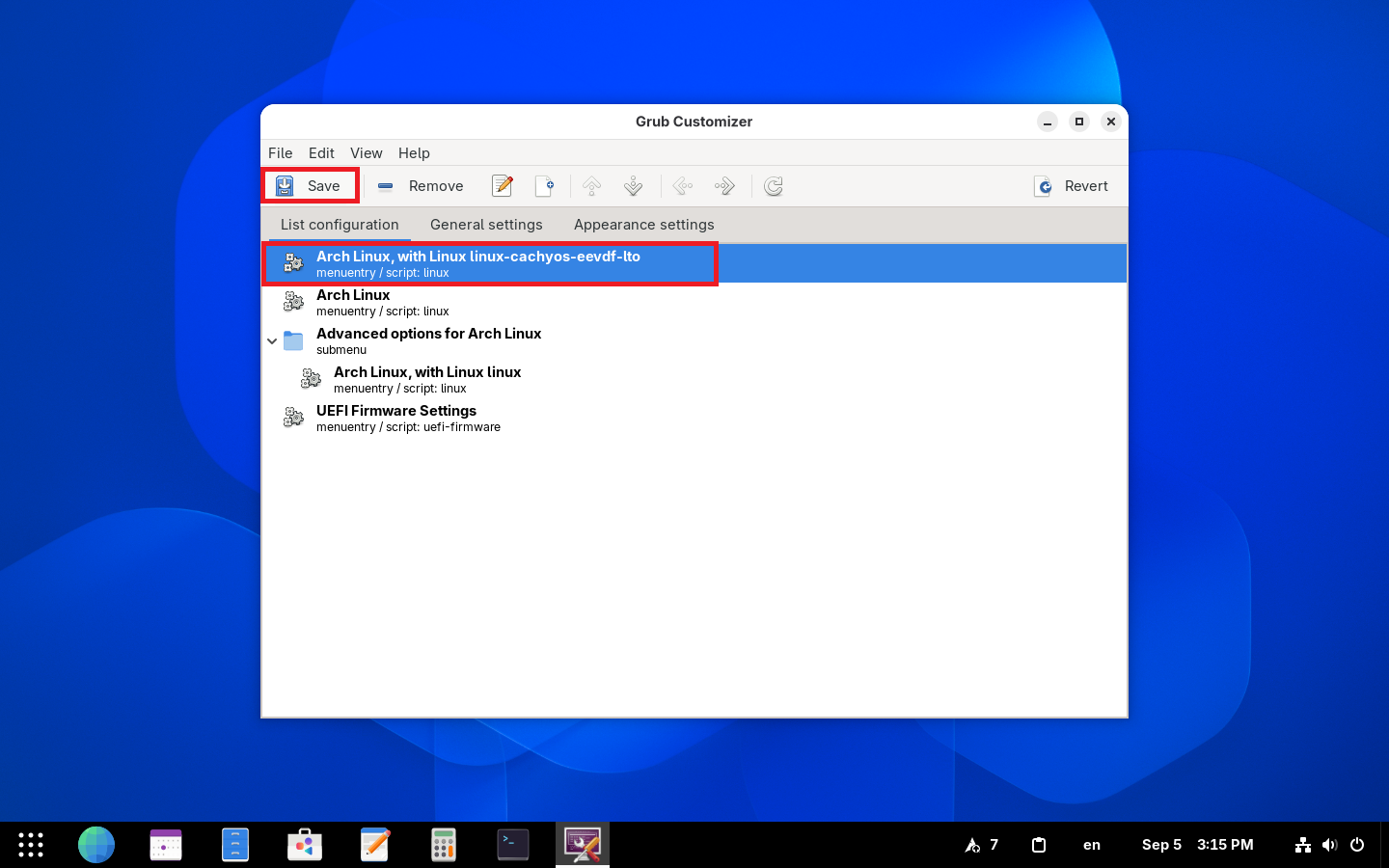Collapse the Advanced options submenu chevron
Screen dimensions: 1389x868
pos(272,340)
